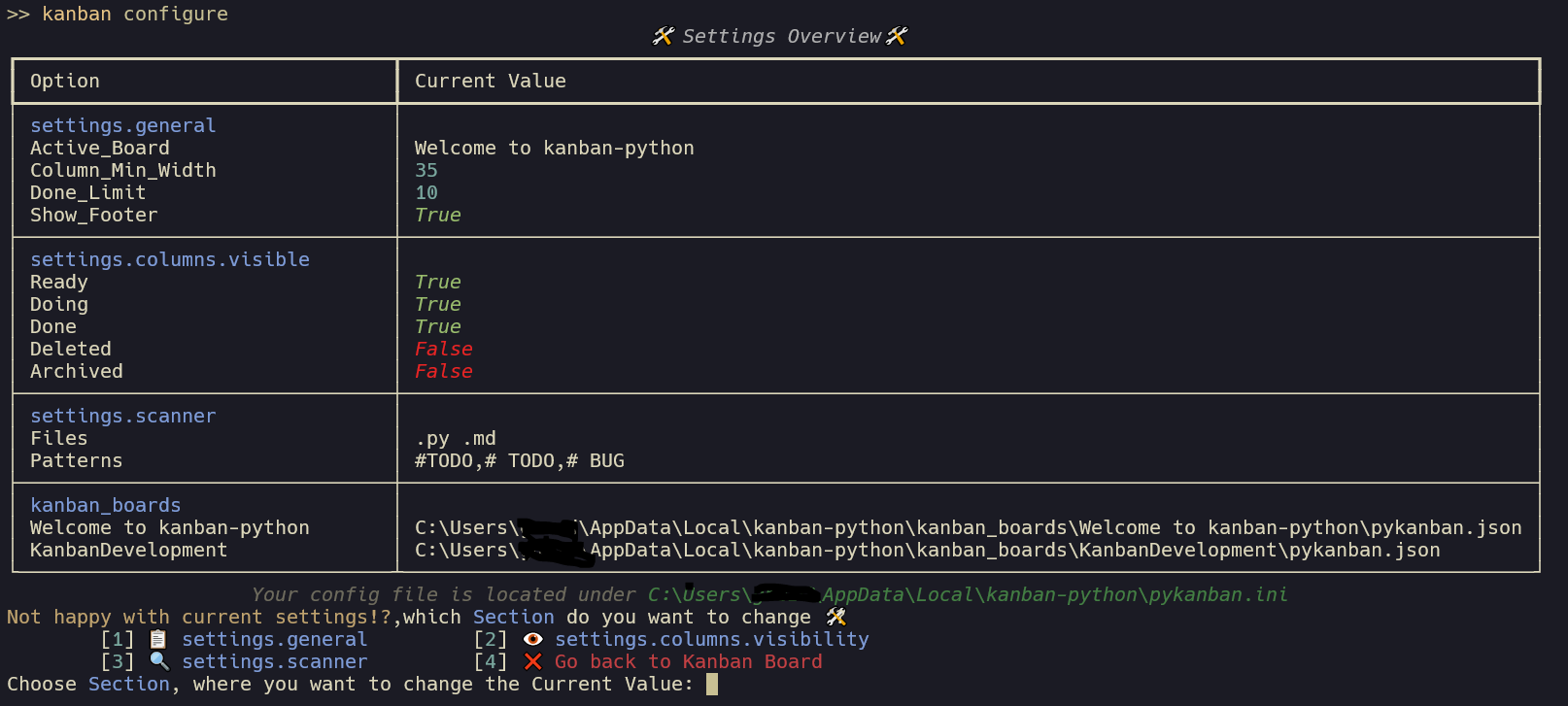Click the settings.scanner section header in table
Screen dimensions: 1568x706
tap(123, 416)
